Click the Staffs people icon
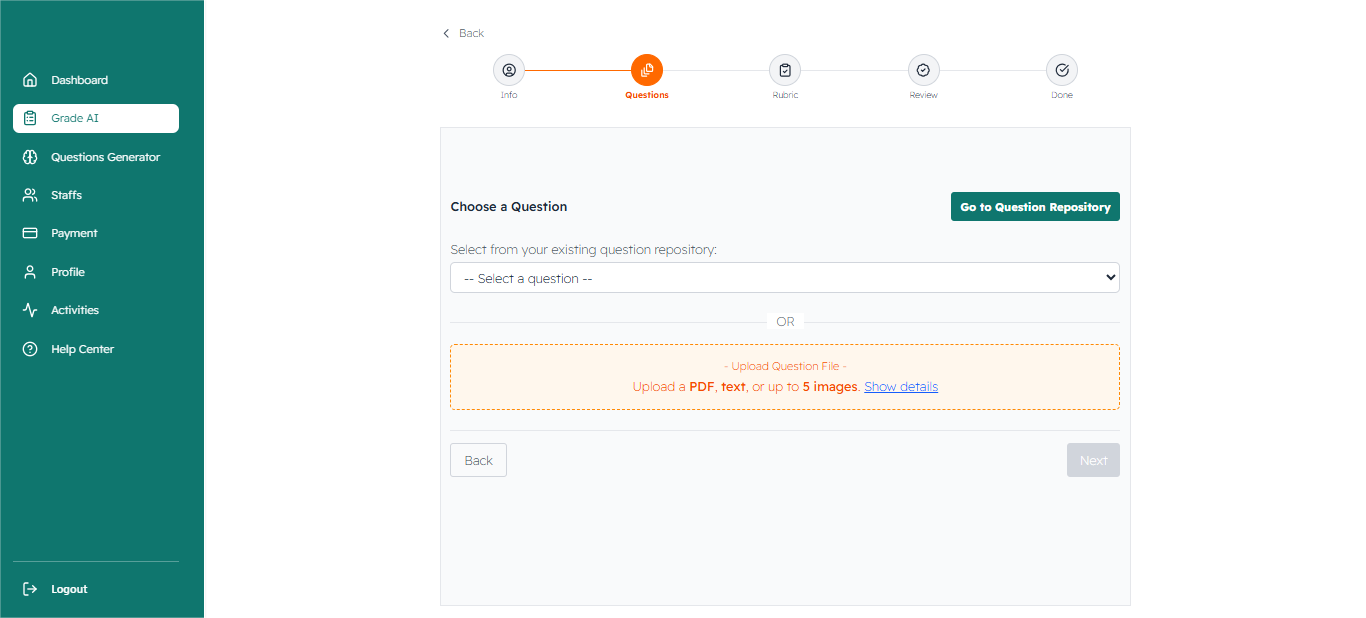1366x618 pixels. [x=30, y=195]
